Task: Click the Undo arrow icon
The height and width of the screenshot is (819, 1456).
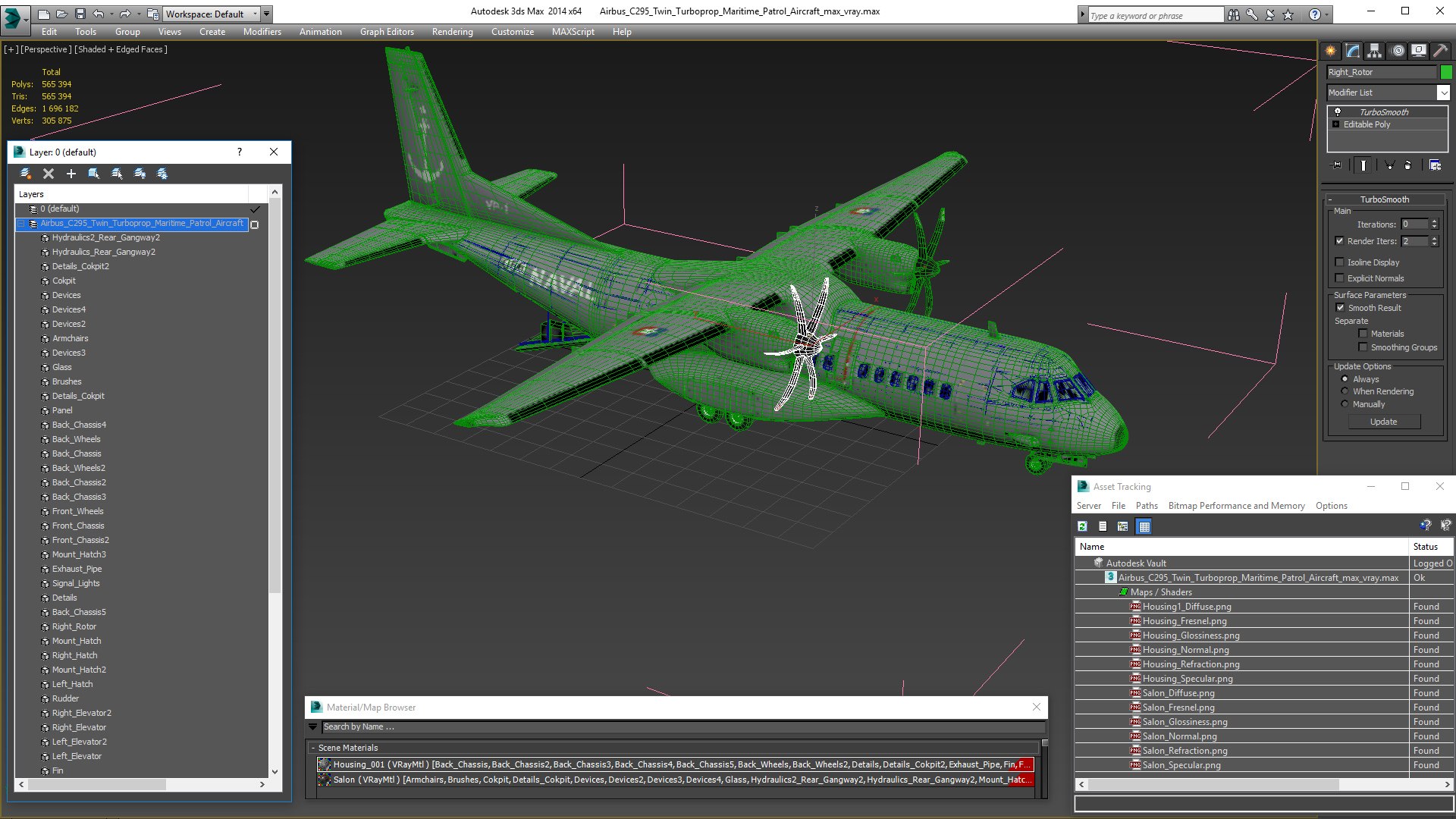Action: [99, 14]
